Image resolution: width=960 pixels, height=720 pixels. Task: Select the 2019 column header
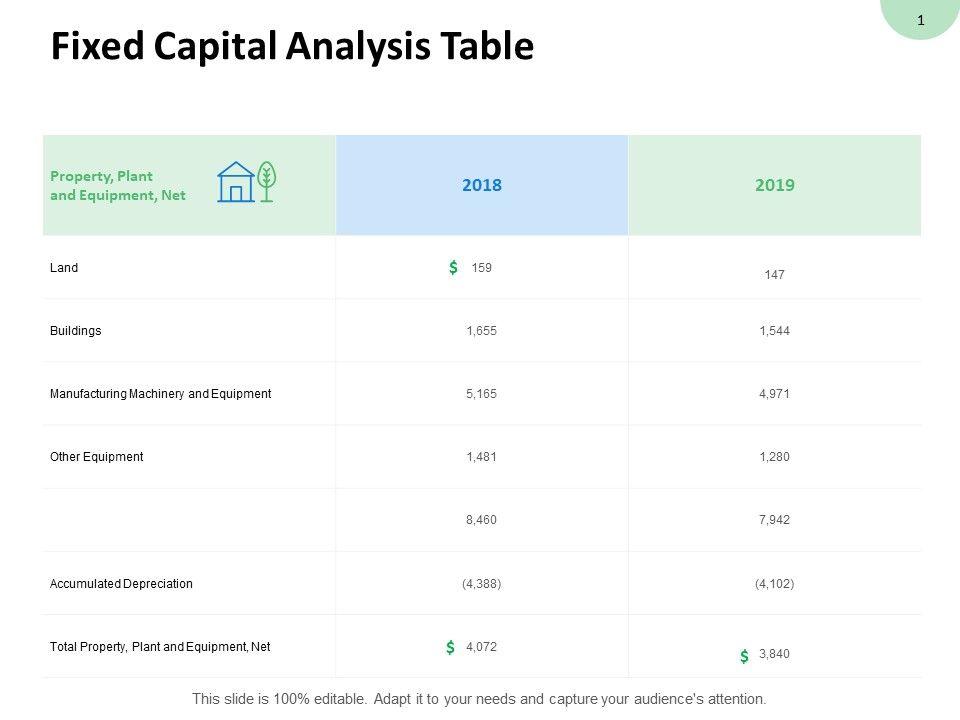[775, 185]
